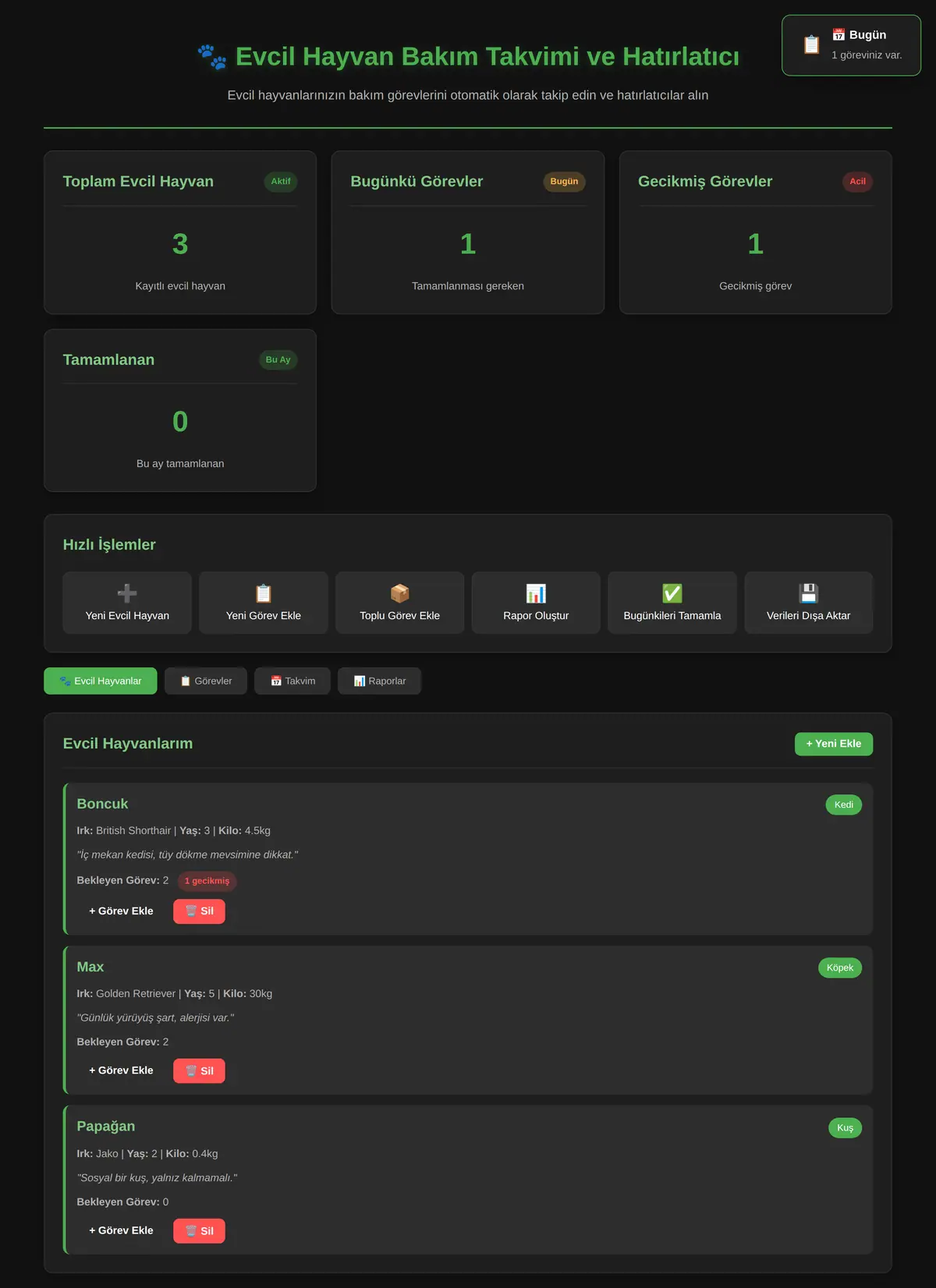Click the clipboard icon above Yeni Görev Ekle
936x1288 pixels.
264,593
